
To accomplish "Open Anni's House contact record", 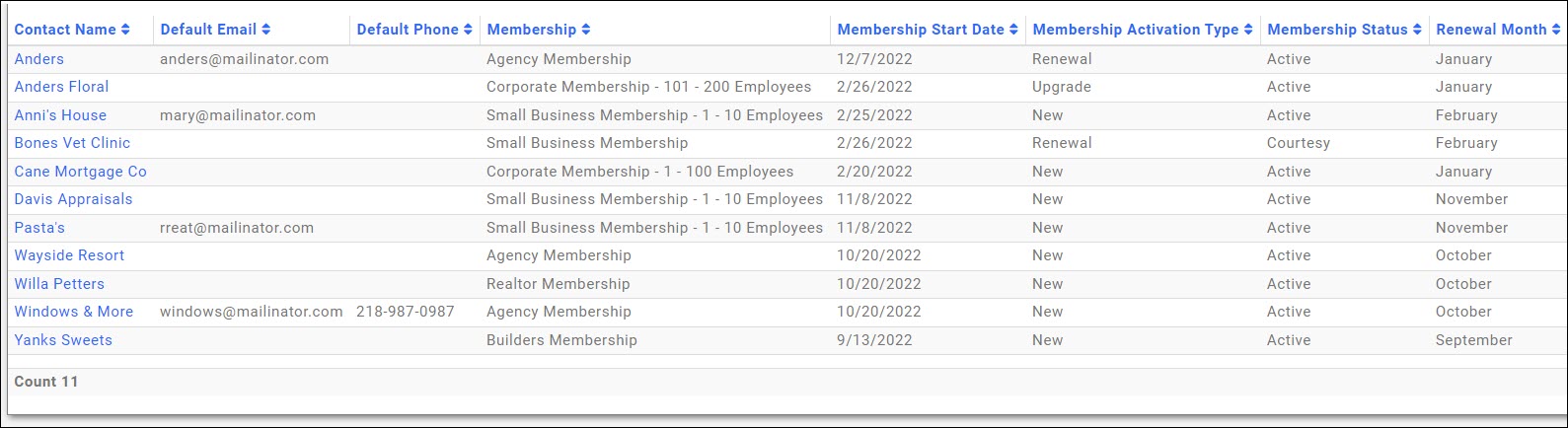I will pyautogui.click(x=60, y=115).
